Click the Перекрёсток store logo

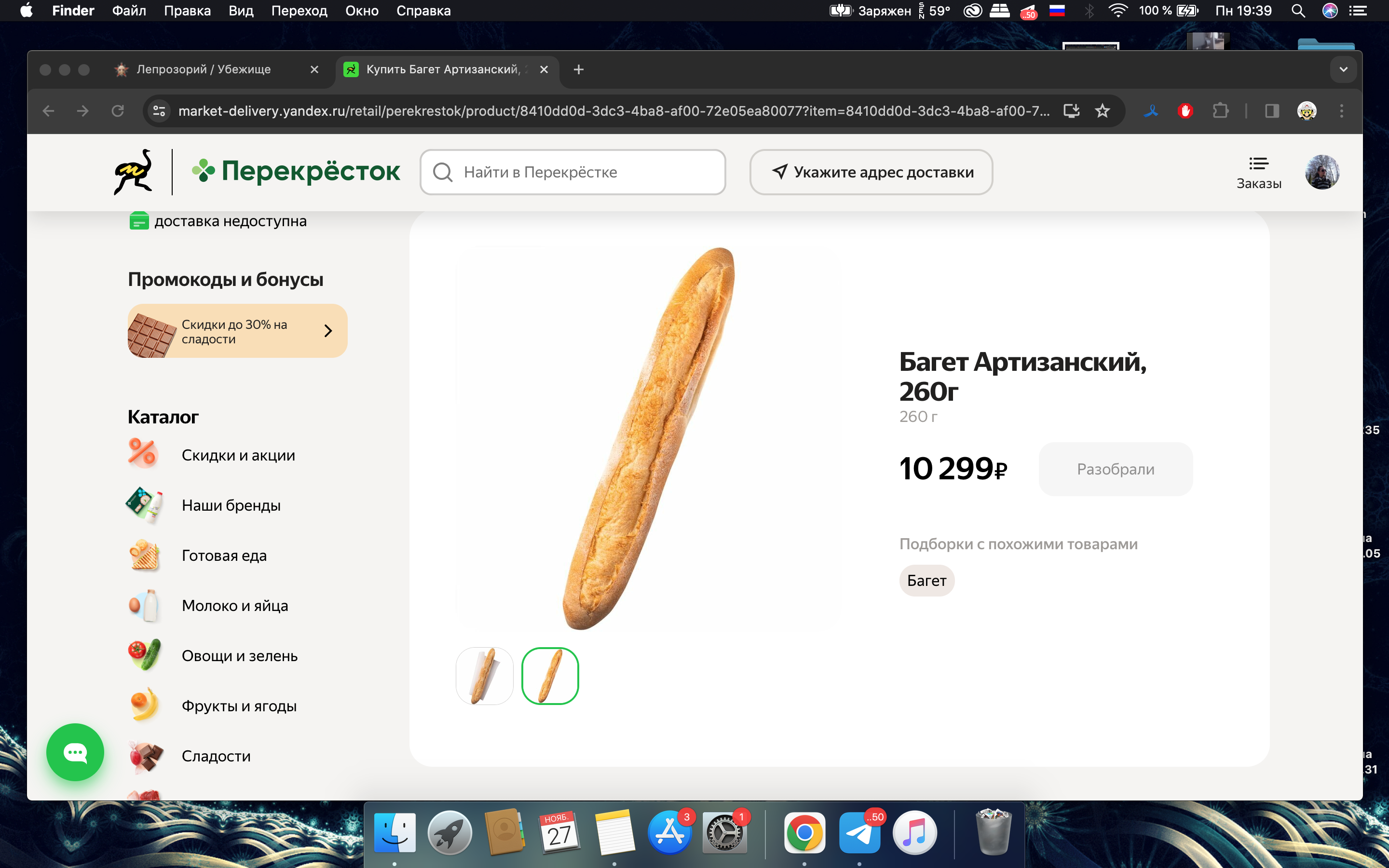pos(296,171)
